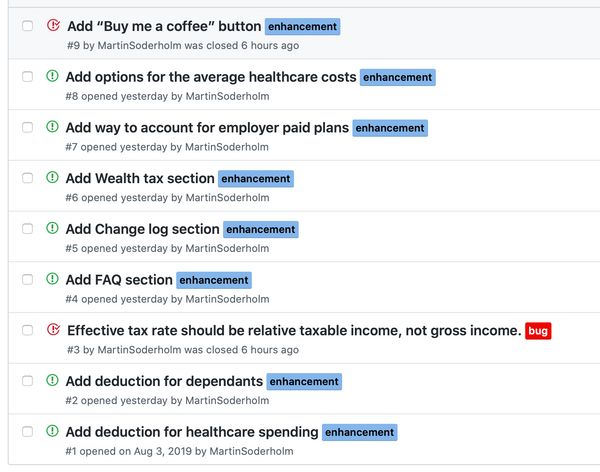The height and width of the screenshot is (472, 600).
Task: Click closed issue icon for Buy me a coffee
Action: pyautogui.click(x=53, y=25)
